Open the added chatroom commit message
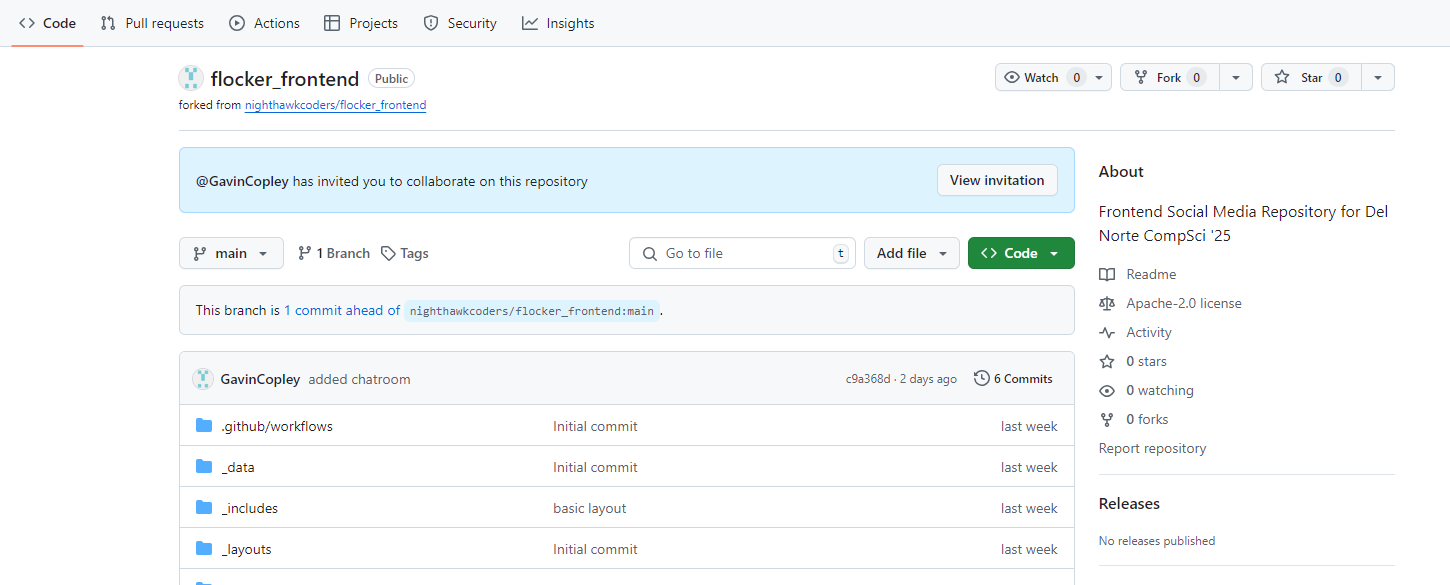This screenshot has height=585, width=1450. tap(359, 379)
